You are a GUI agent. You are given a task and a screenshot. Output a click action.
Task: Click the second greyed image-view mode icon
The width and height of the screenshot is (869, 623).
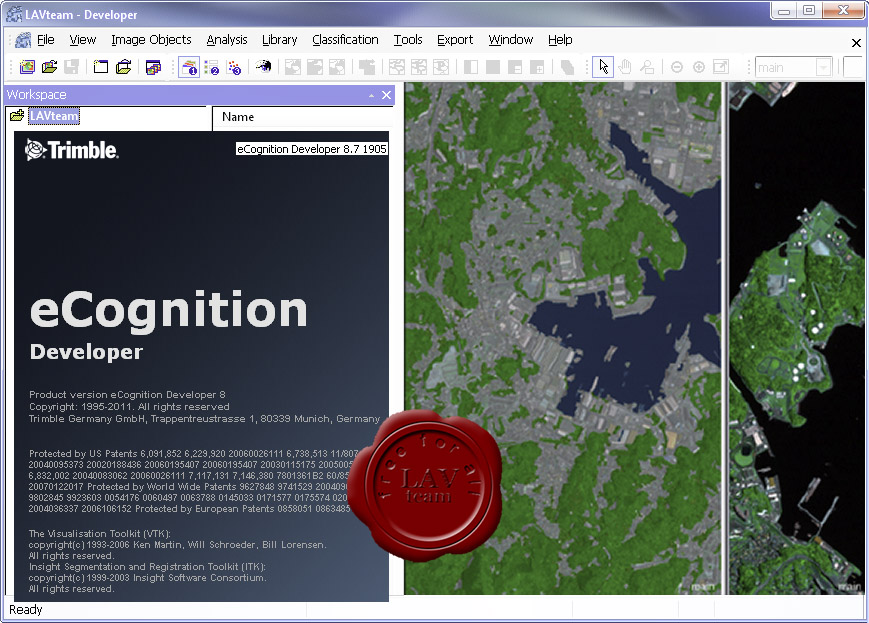pos(315,68)
